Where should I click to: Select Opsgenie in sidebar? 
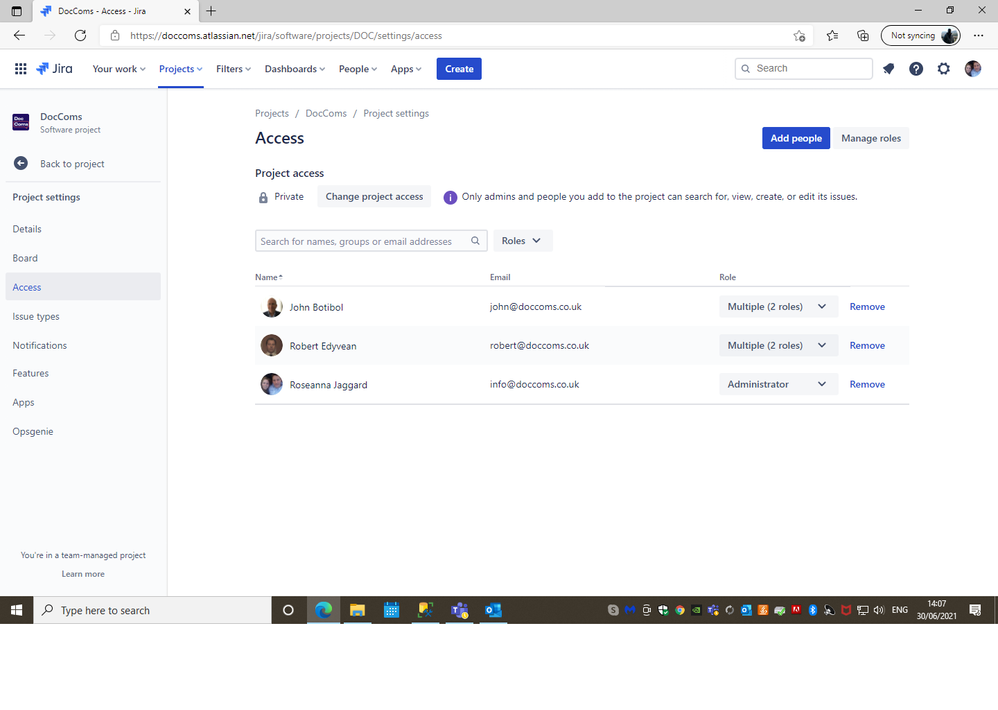83,431
